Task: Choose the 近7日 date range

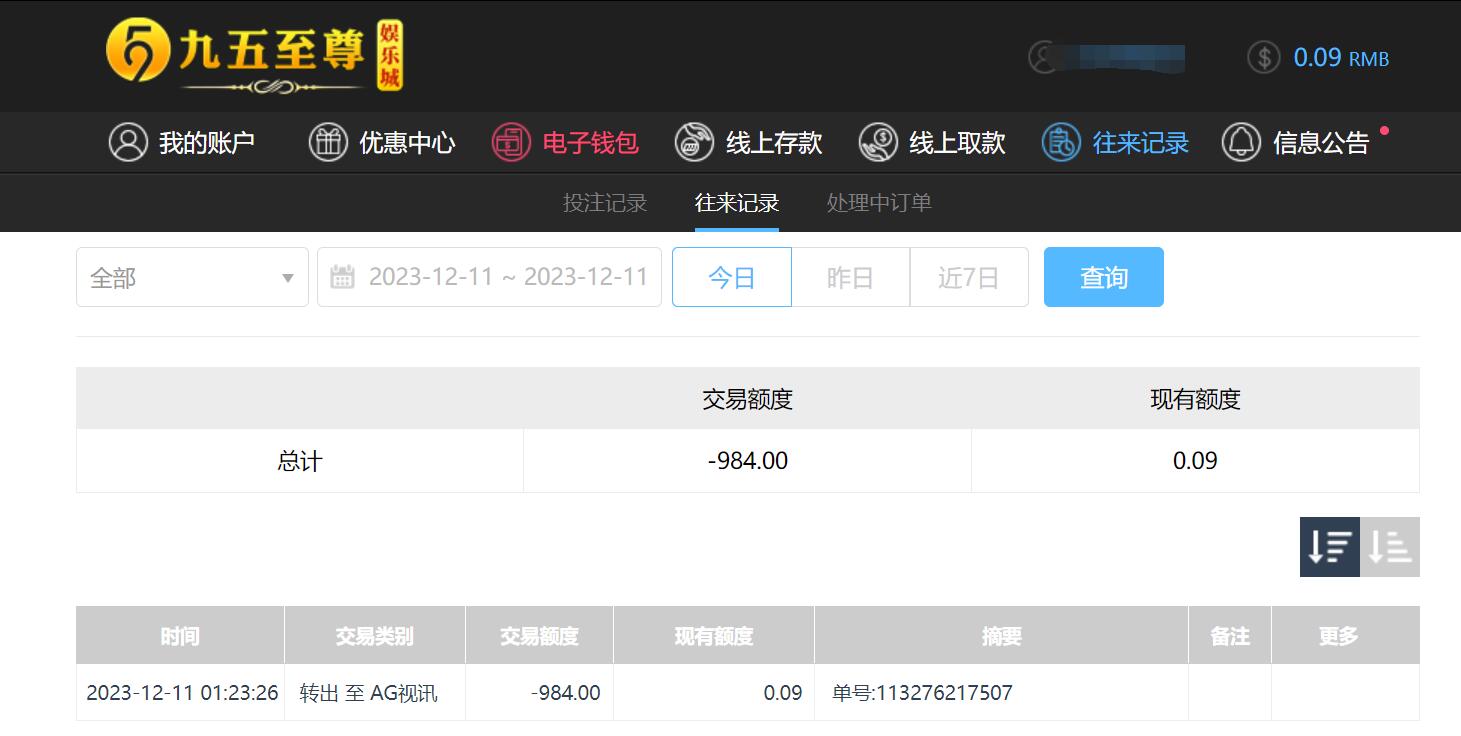Action: pyautogui.click(x=969, y=277)
